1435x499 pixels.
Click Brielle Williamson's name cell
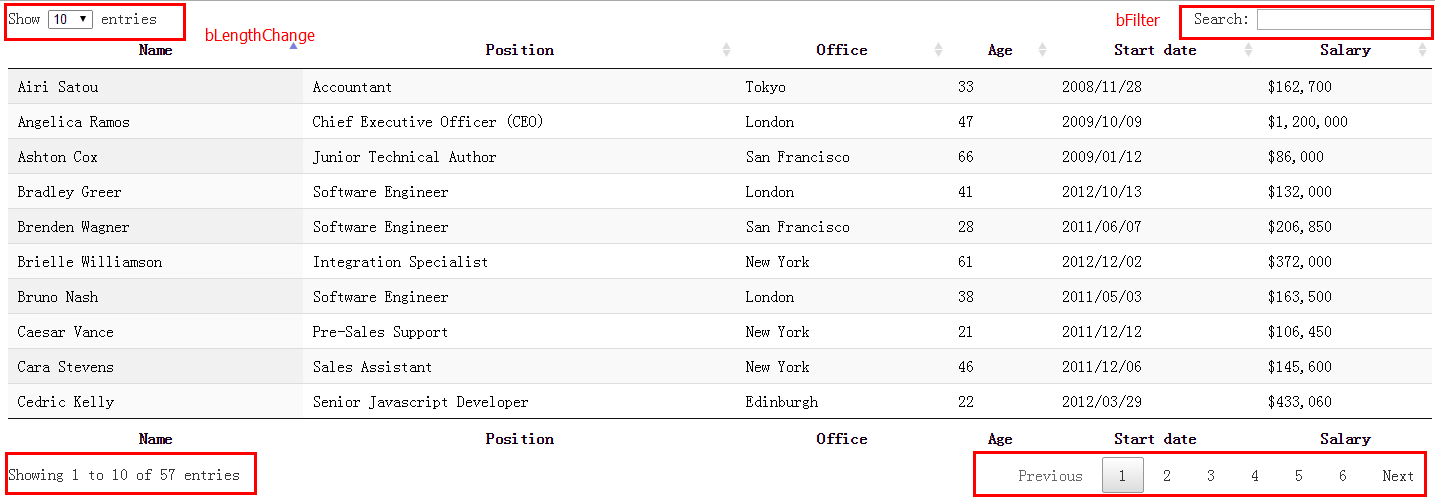[155, 262]
